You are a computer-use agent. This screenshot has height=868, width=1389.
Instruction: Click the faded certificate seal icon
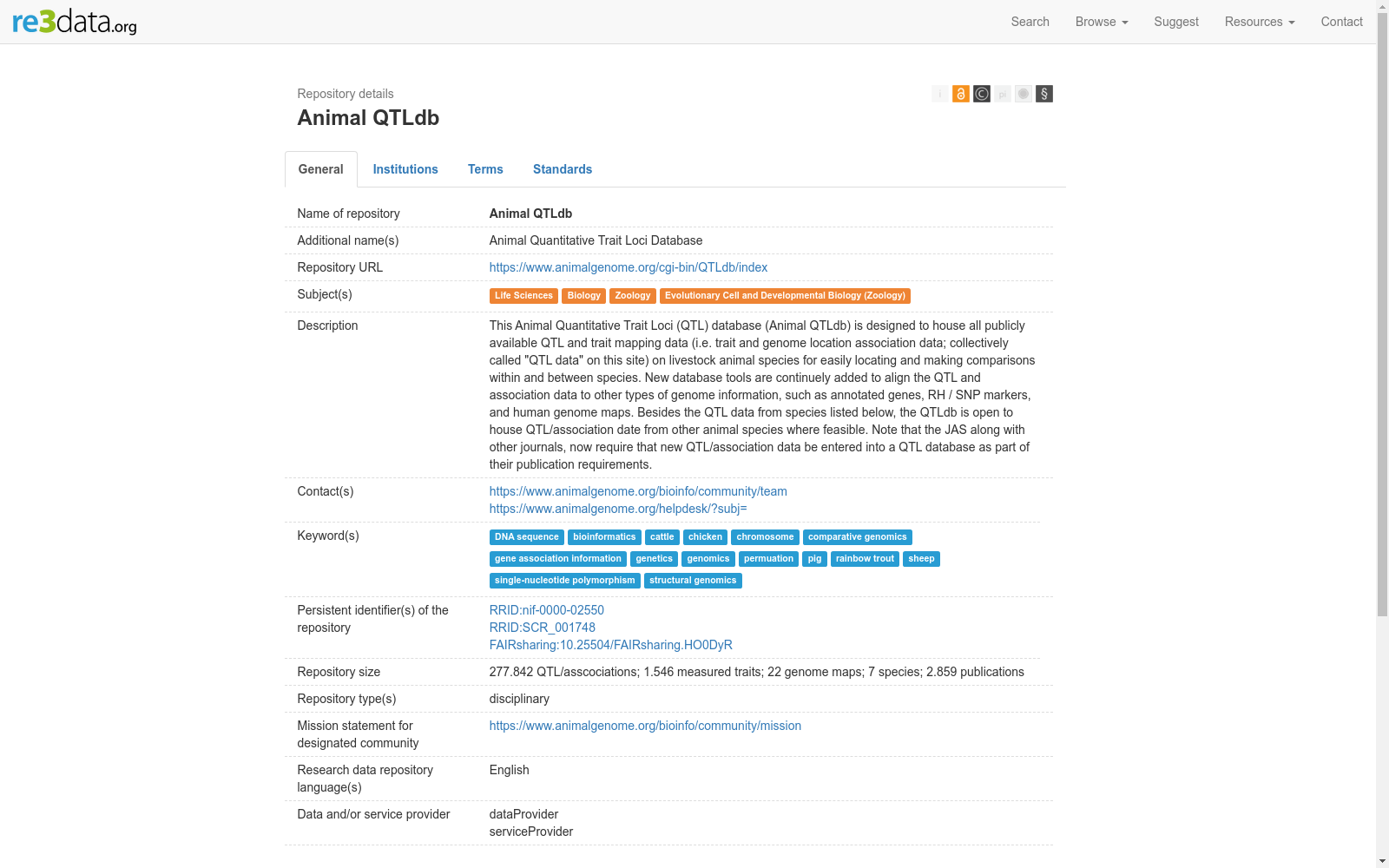tap(1024, 94)
